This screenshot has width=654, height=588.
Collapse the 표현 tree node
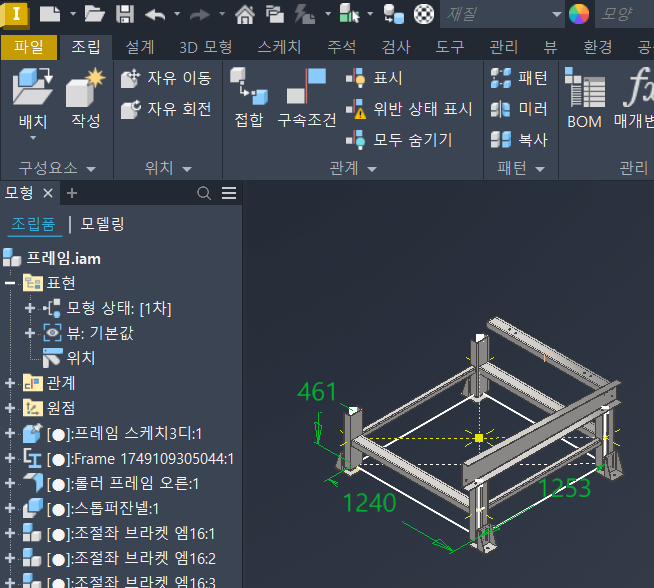[10, 283]
